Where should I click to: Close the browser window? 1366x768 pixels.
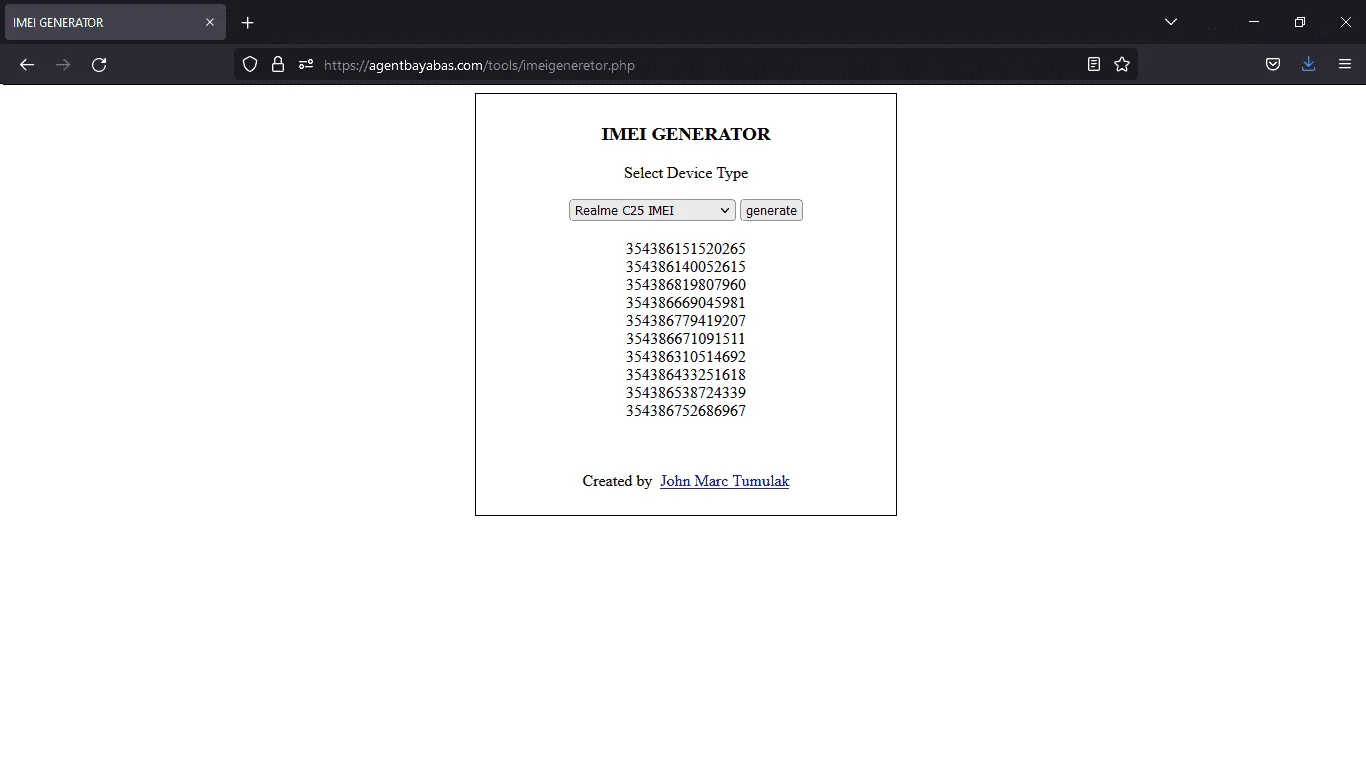tap(1345, 22)
